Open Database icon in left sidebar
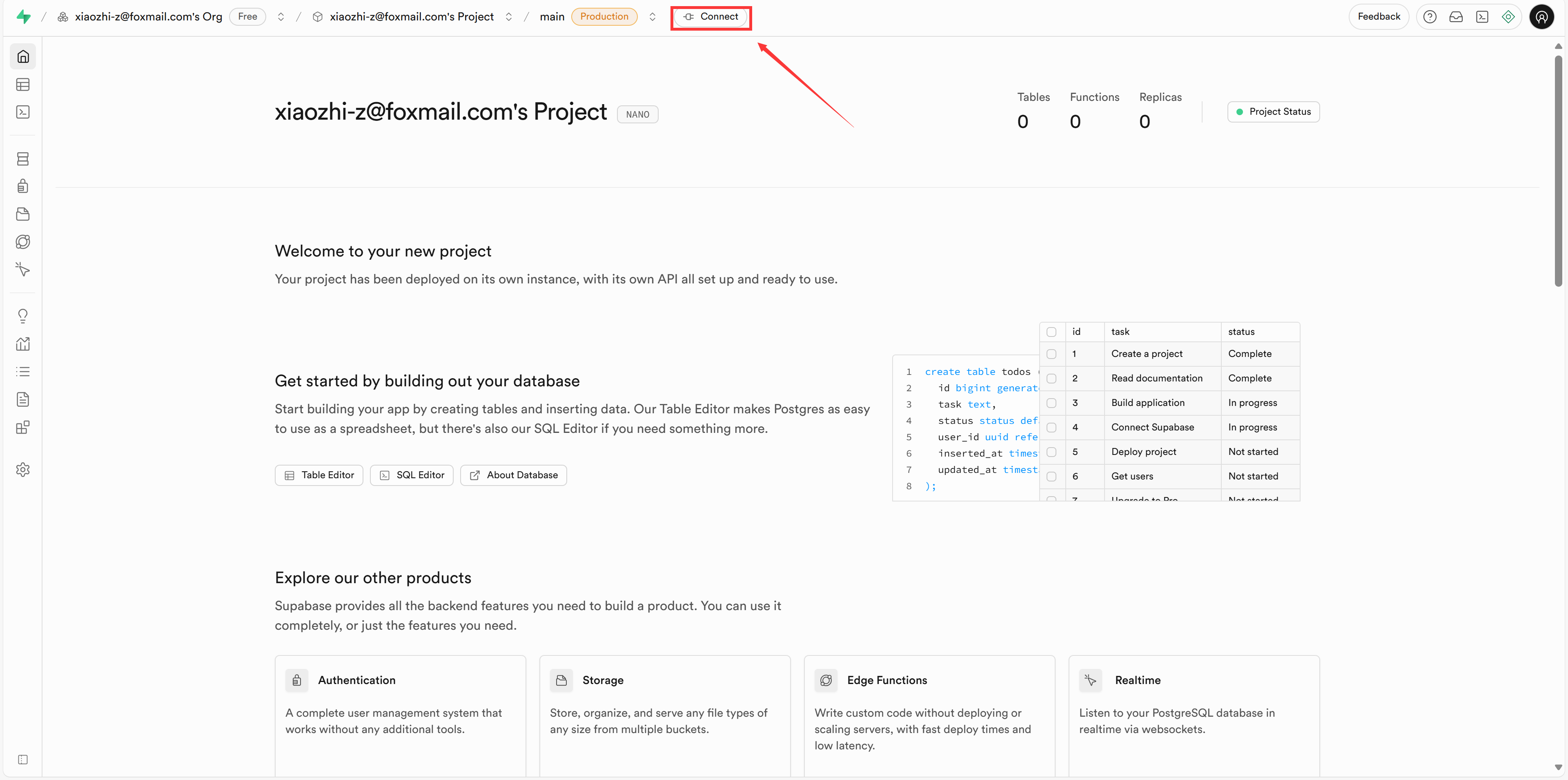1568x780 pixels. [x=22, y=159]
